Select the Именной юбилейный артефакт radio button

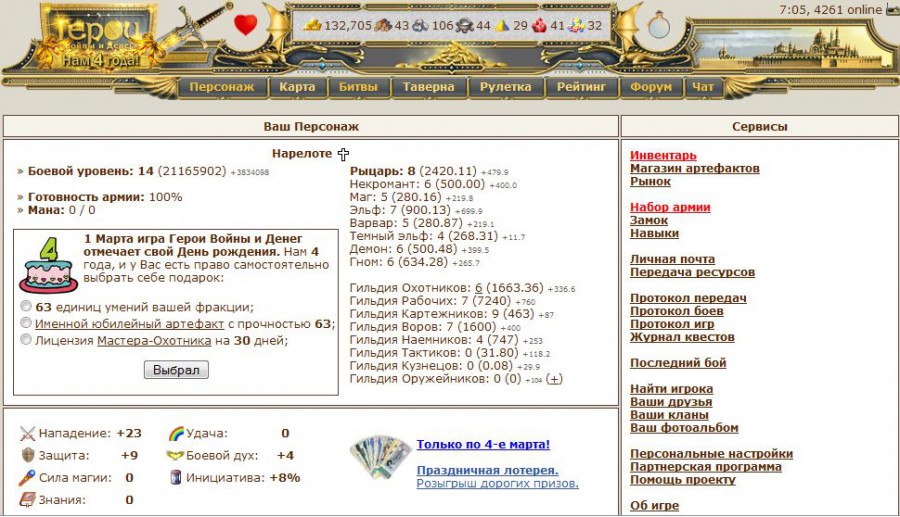(25, 322)
